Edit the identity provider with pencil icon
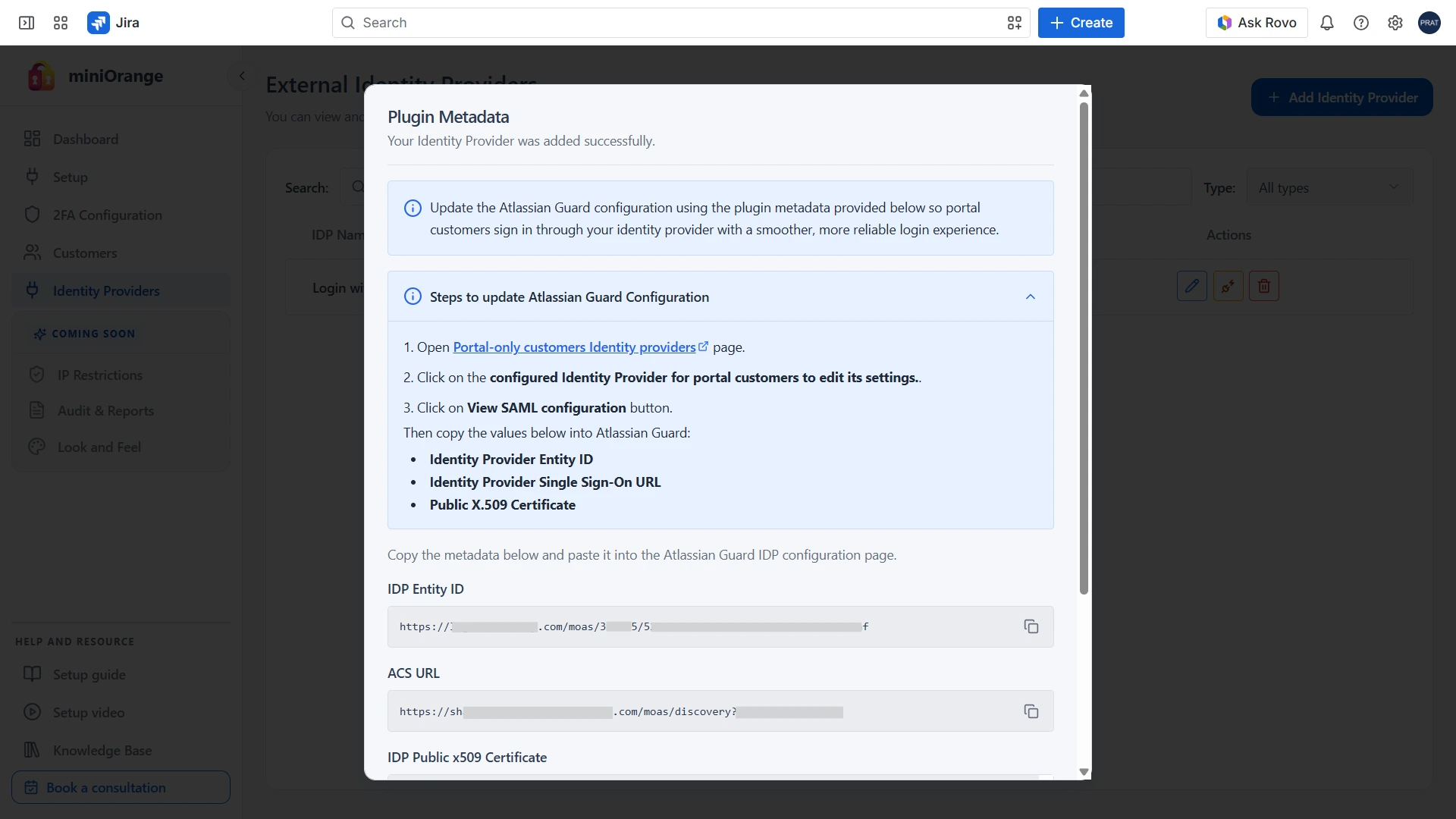Image resolution: width=1456 pixels, height=819 pixels. click(x=1192, y=286)
